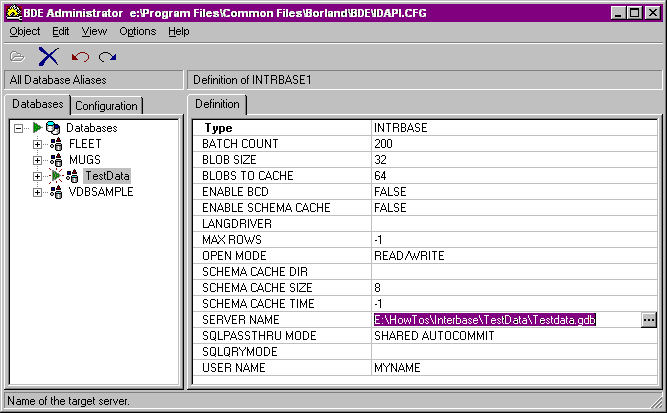The height and width of the screenshot is (413, 667).
Task: Click the Open folder toolbar icon
Action: tap(19, 57)
